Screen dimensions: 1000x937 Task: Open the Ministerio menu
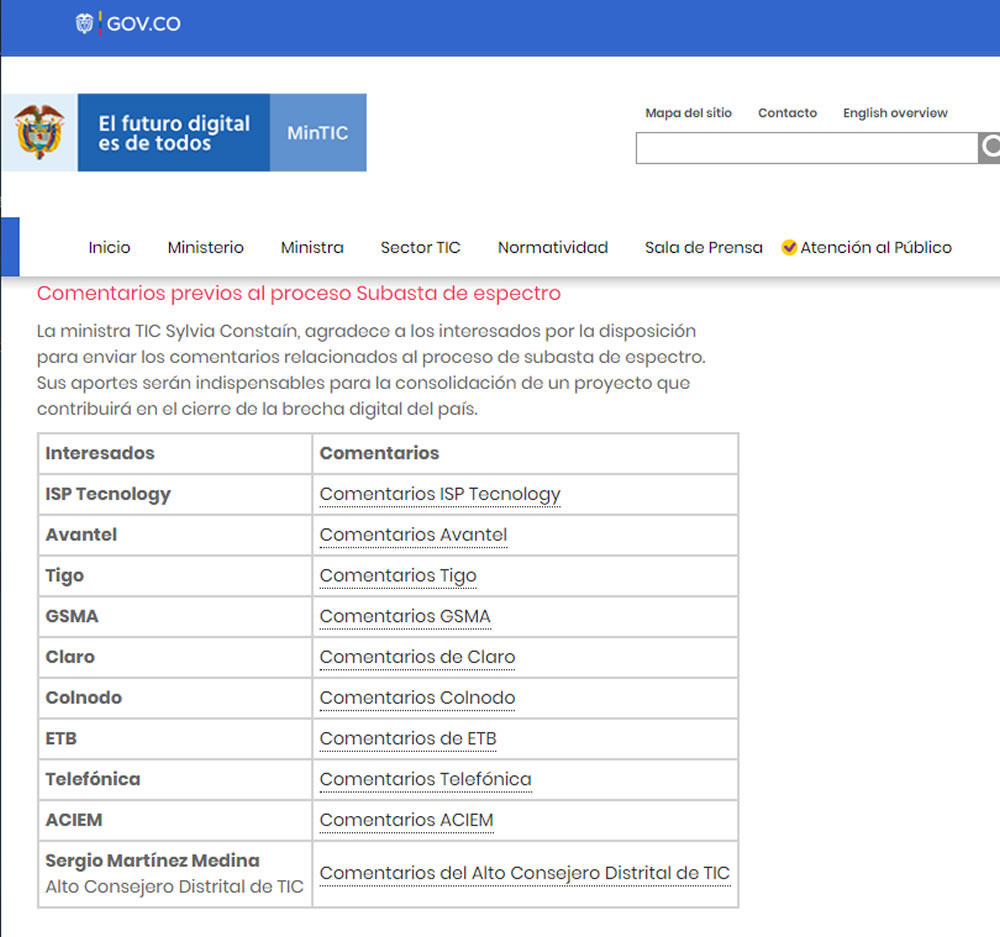[x=205, y=247]
